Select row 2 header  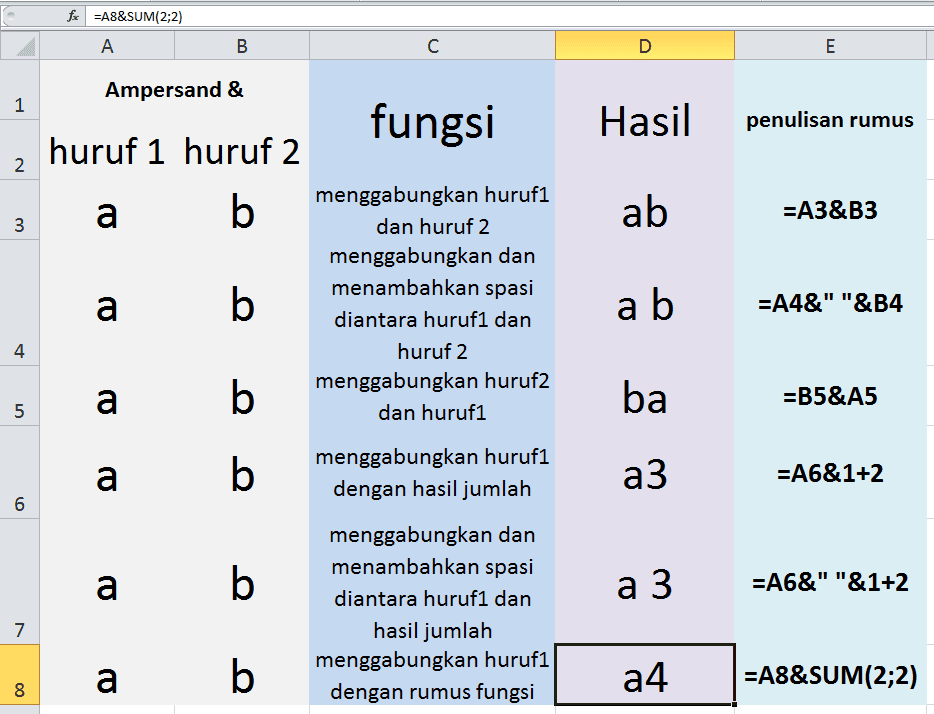point(20,150)
